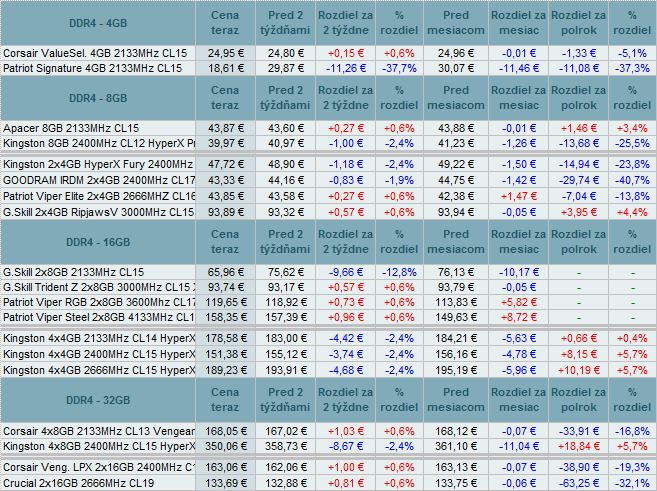Screen dimensions: 657x491
Task: Click the +18,84 € half-year difference cell
Action: coord(579,446)
